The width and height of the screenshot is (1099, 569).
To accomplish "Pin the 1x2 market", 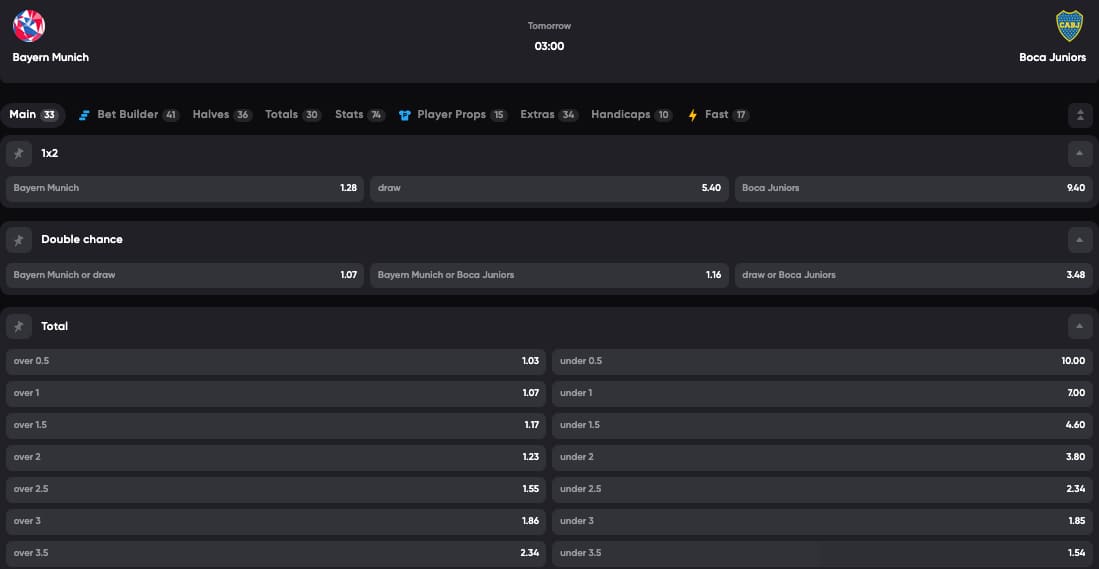I will point(19,153).
